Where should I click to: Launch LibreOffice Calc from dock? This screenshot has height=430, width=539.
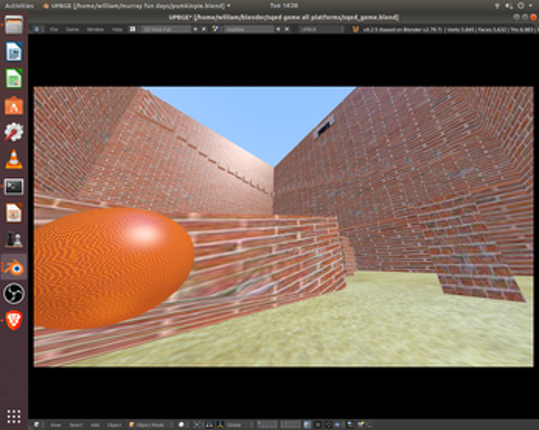pyautogui.click(x=14, y=78)
